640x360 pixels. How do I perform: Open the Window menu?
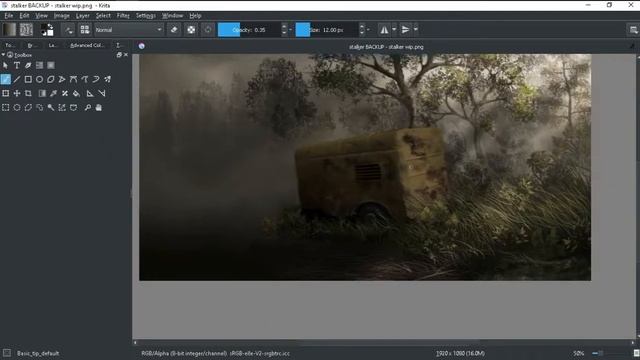pyautogui.click(x=173, y=16)
